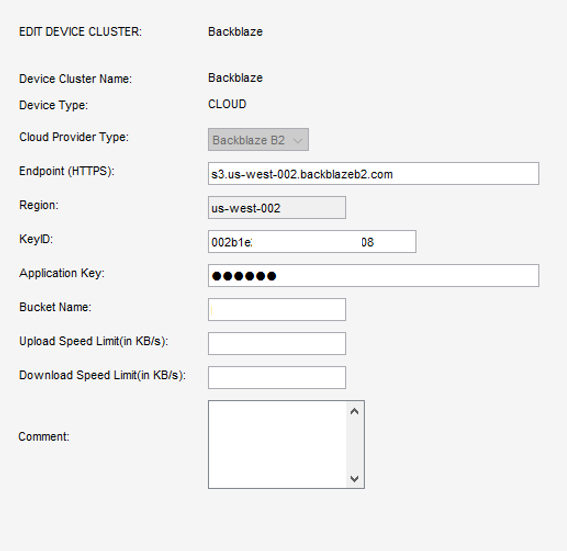Viewport: 567px width, 551px height.
Task: Click the Region field showing us-west-002
Action: point(277,208)
